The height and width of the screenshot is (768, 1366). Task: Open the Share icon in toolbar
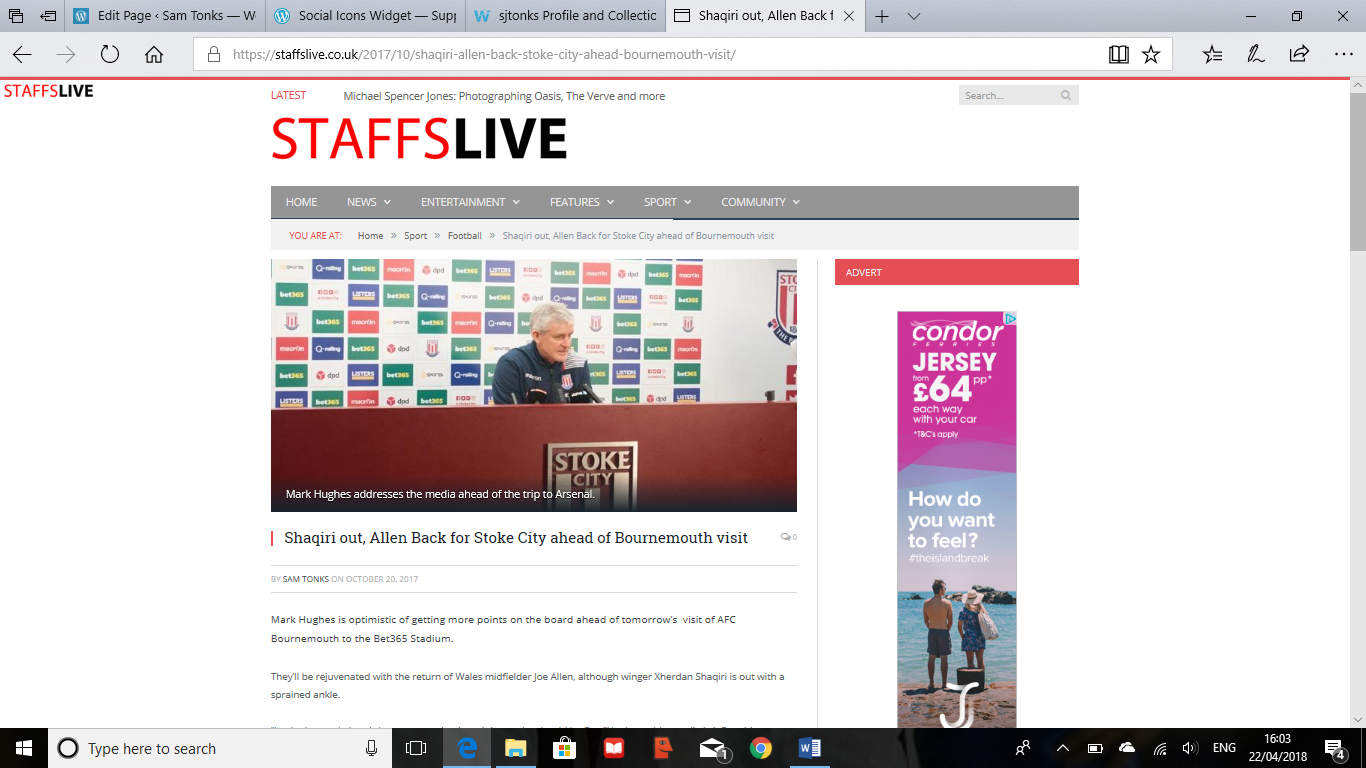click(x=1299, y=54)
